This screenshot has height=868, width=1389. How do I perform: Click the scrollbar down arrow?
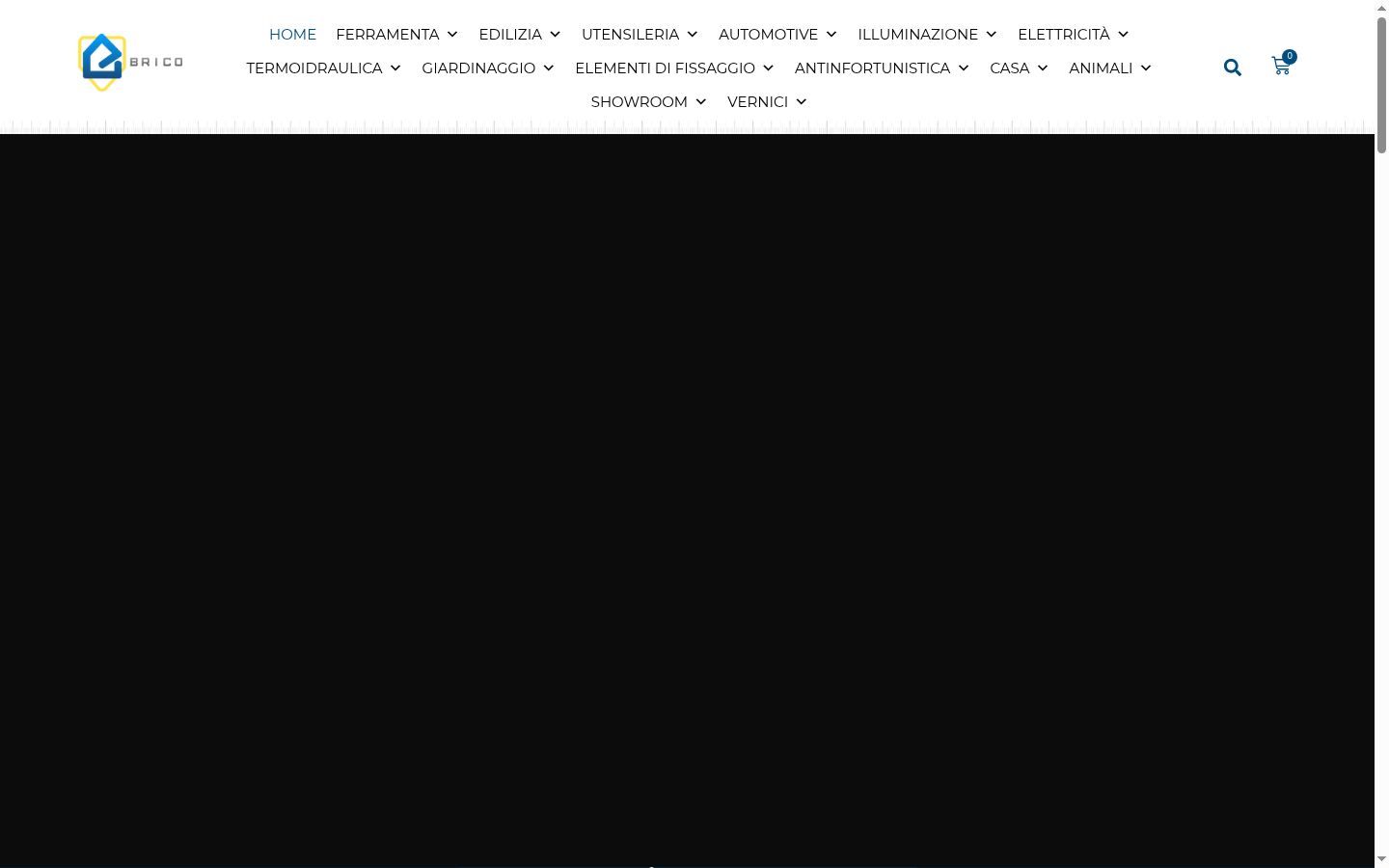pyautogui.click(x=1381, y=859)
